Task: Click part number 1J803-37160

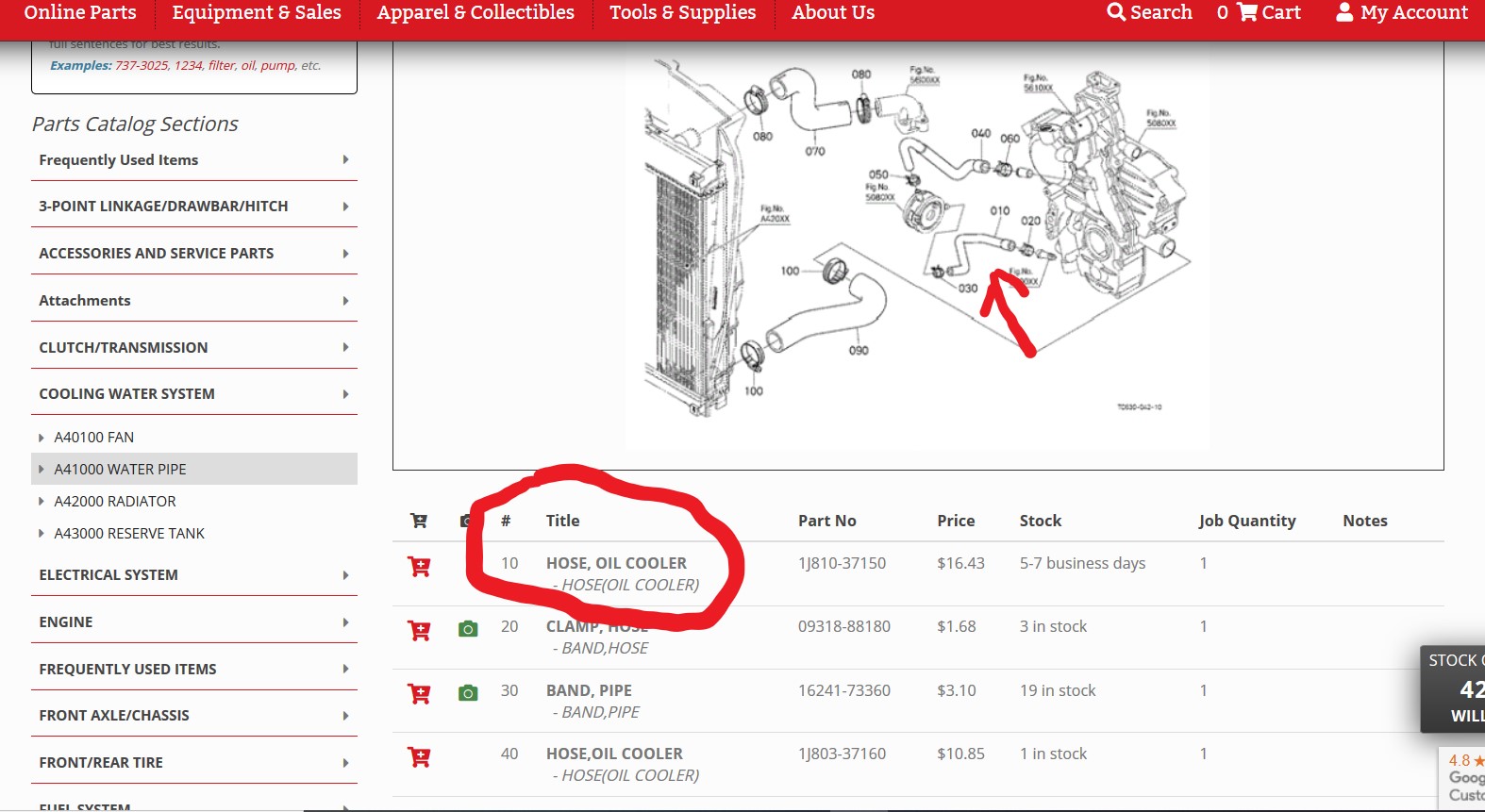Action: pyautogui.click(x=842, y=754)
